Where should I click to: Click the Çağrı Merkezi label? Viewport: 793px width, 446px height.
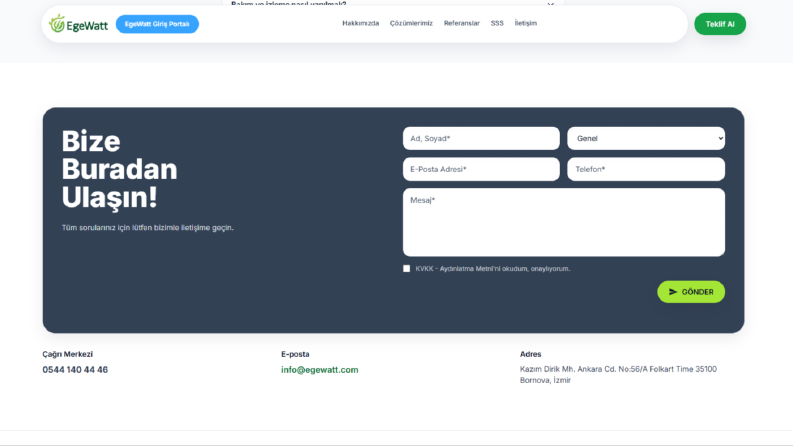pyautogui.click(x=67, y=354)
